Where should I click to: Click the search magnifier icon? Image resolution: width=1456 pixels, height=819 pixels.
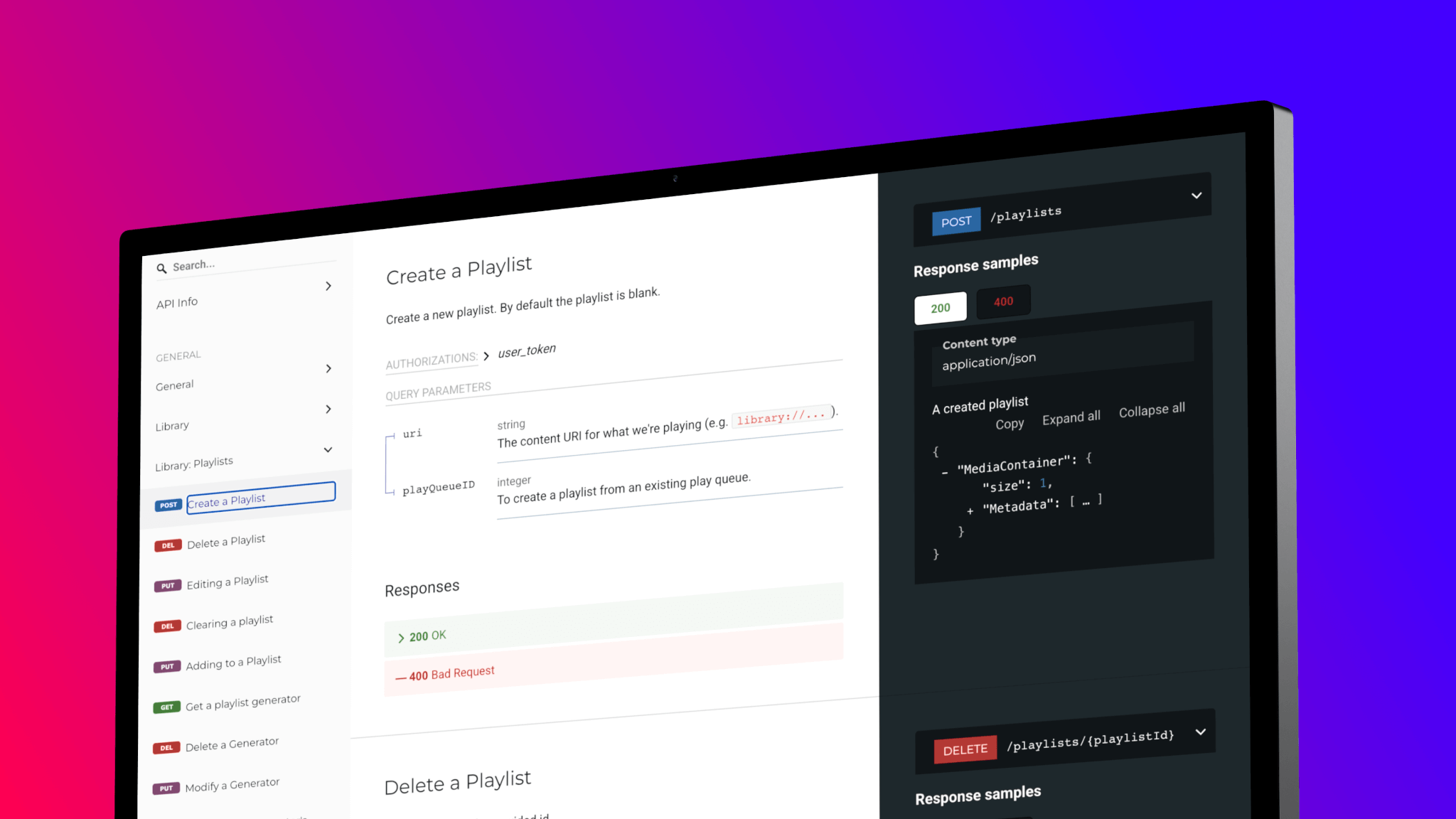tap(161, 268)
